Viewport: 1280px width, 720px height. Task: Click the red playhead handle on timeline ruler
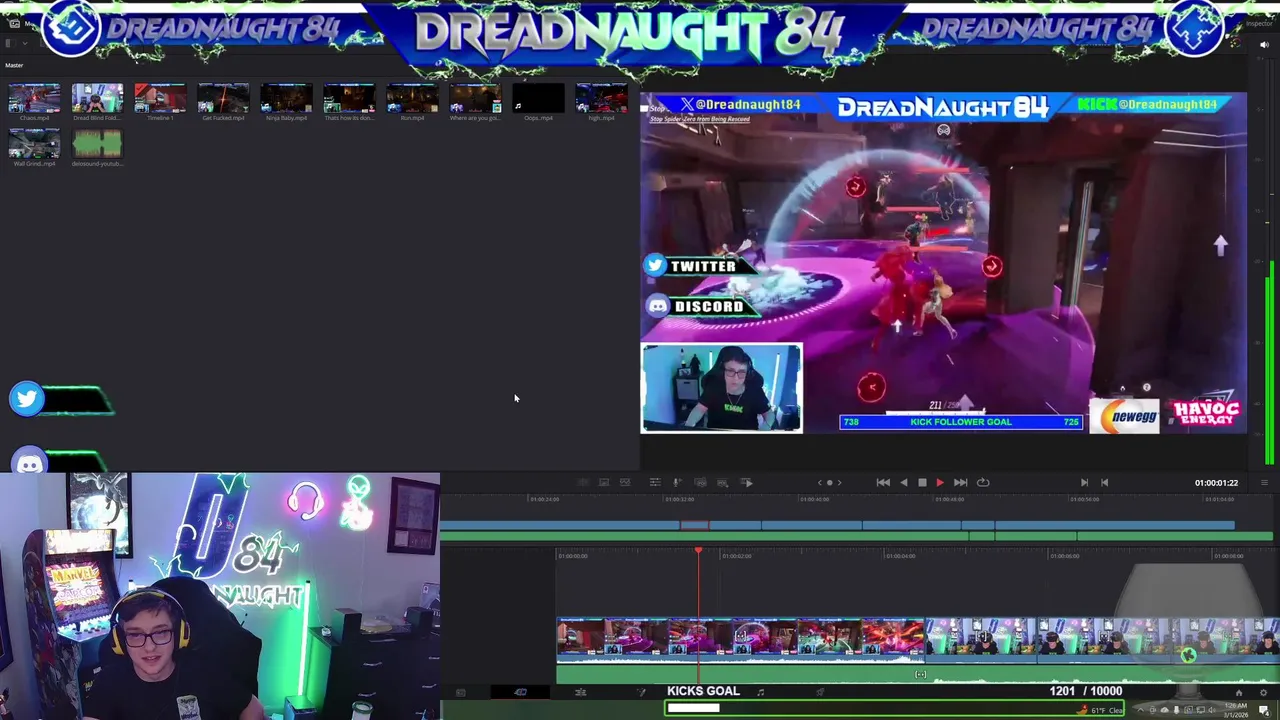coord(698,551)
